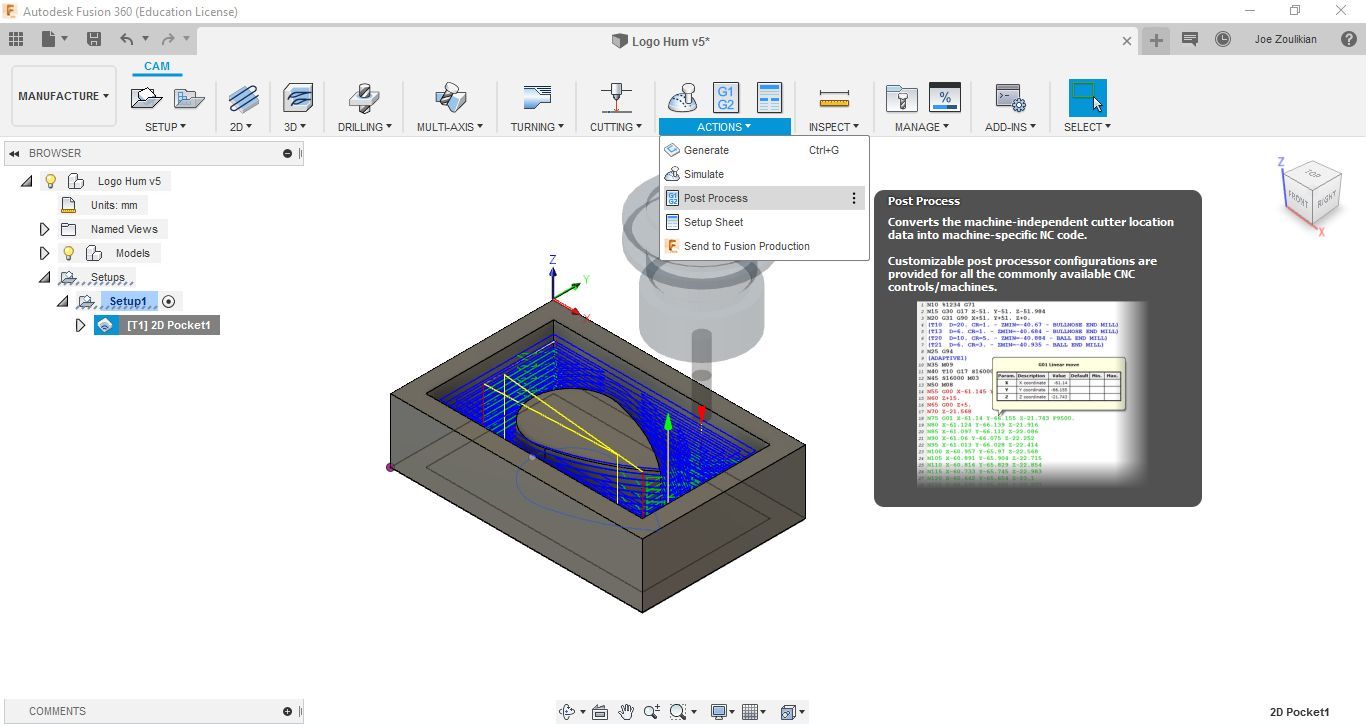Select the 2D milling toolpath icon
The image size is (1366, 727).
(x=243, y=98)
